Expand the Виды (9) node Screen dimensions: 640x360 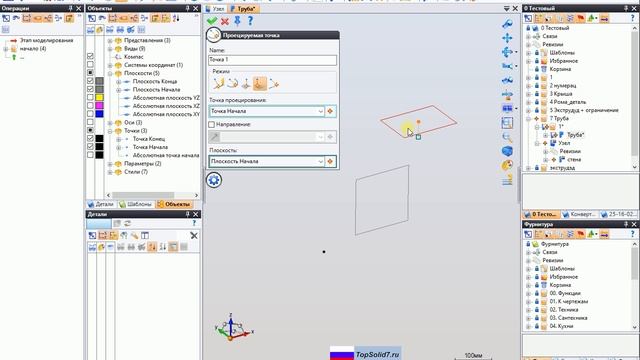click(x=110, y=49)
